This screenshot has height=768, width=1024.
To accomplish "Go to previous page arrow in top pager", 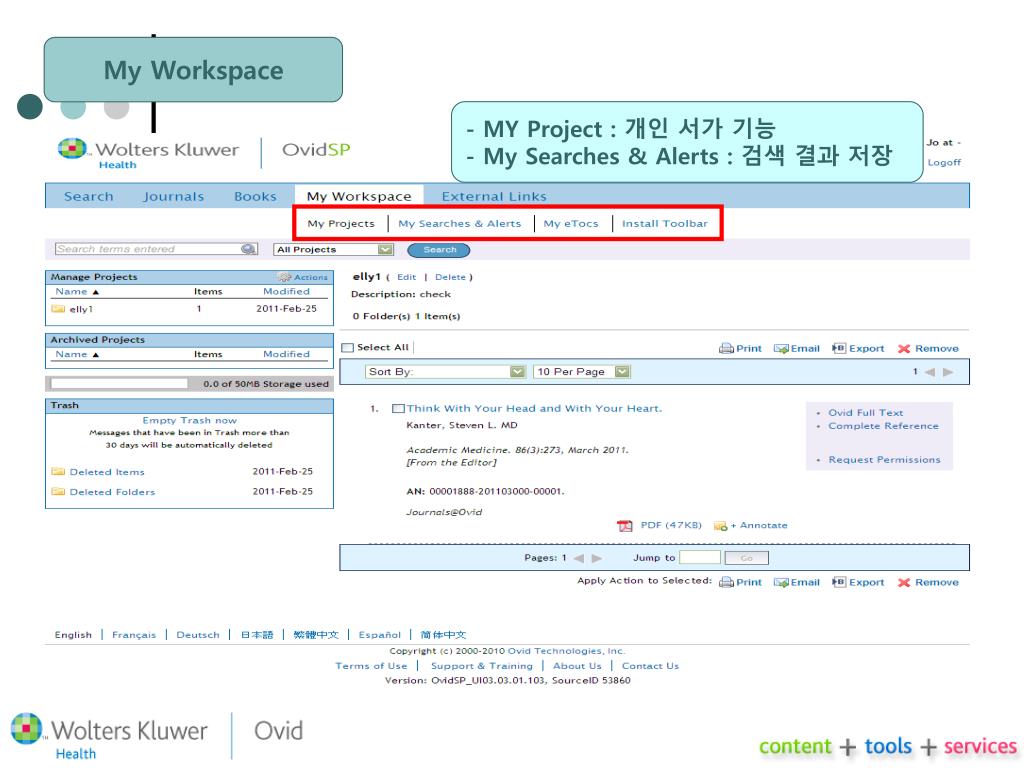I will pos(930,372).
